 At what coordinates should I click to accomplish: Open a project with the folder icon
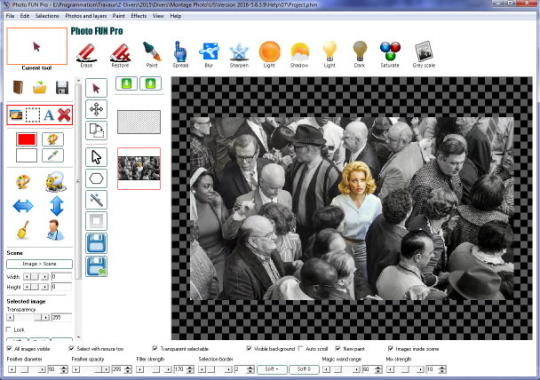click(x=40, y=88)
